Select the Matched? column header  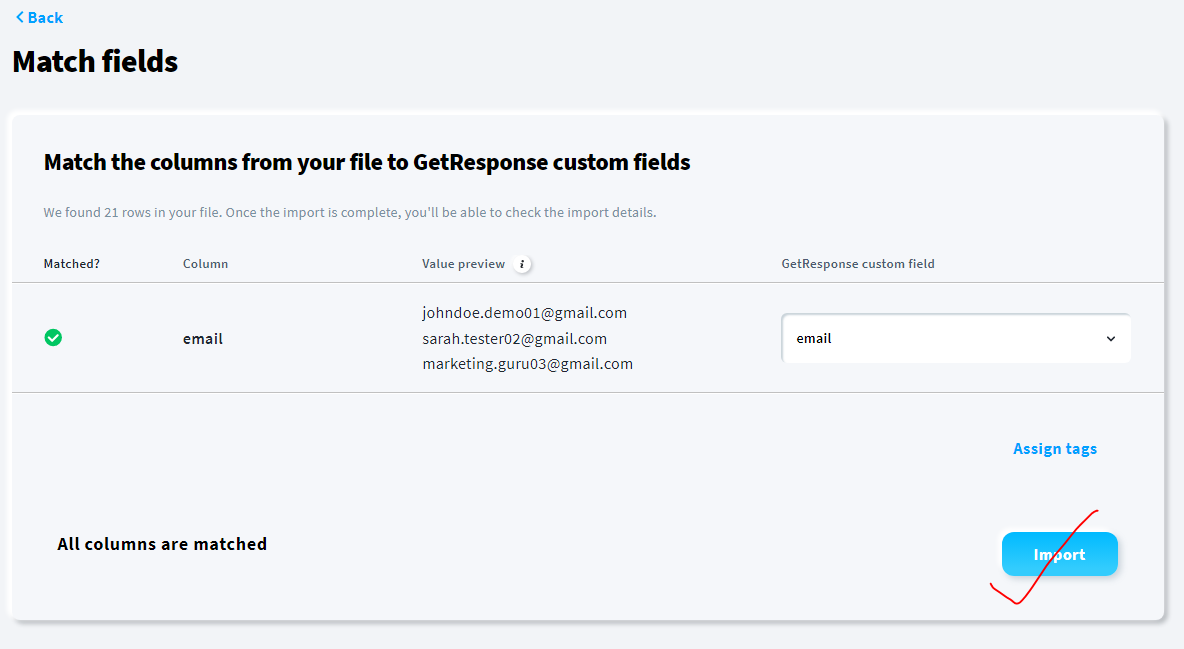(x=72, y=264)
